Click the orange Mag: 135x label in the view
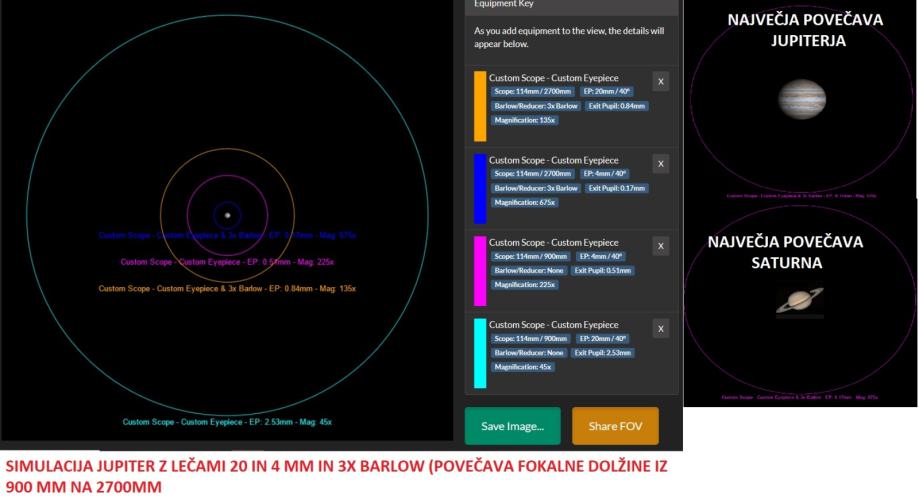919x503 pixels. coord(226,288)
